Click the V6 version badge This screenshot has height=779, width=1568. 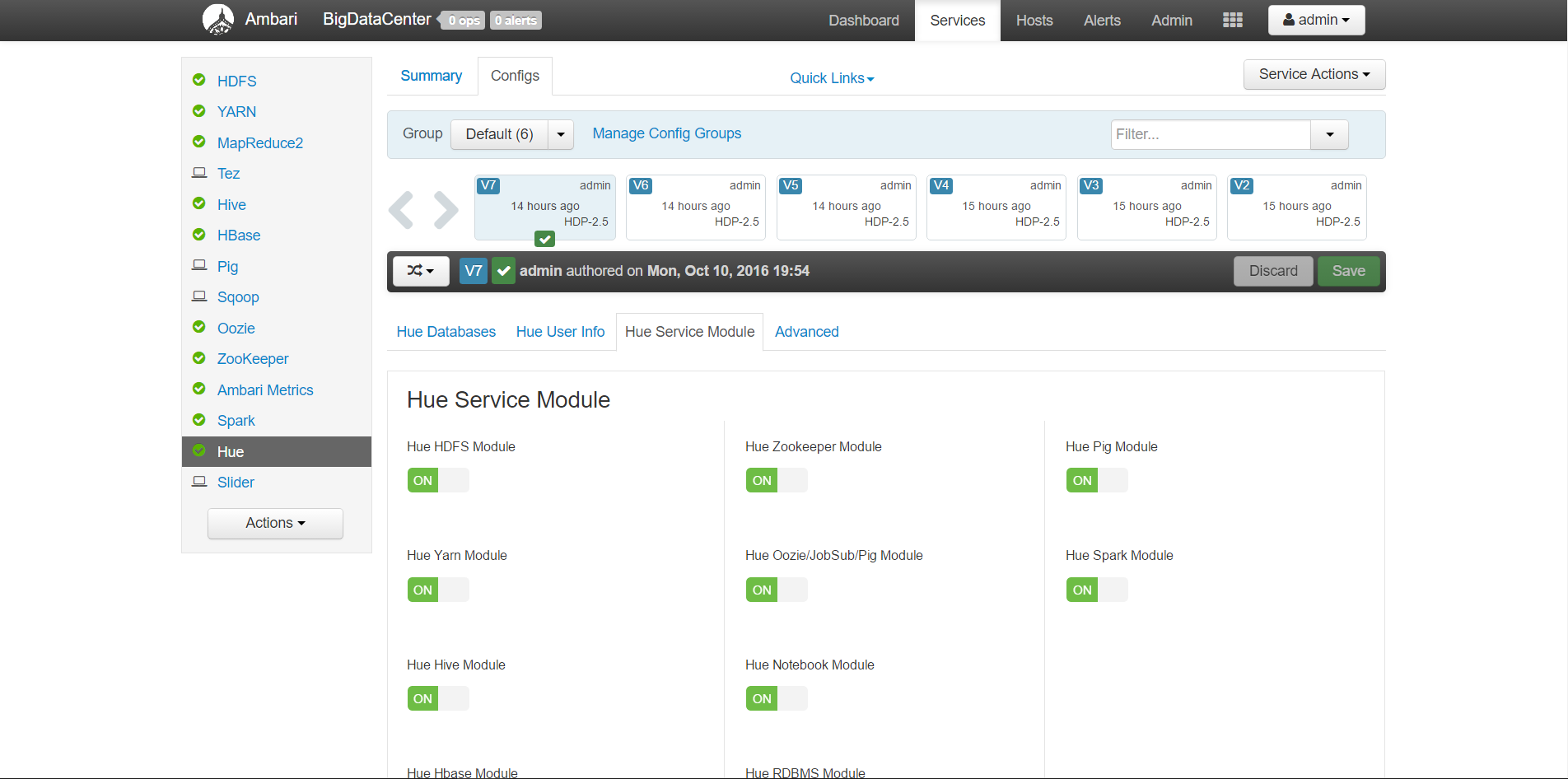[641, 185]
